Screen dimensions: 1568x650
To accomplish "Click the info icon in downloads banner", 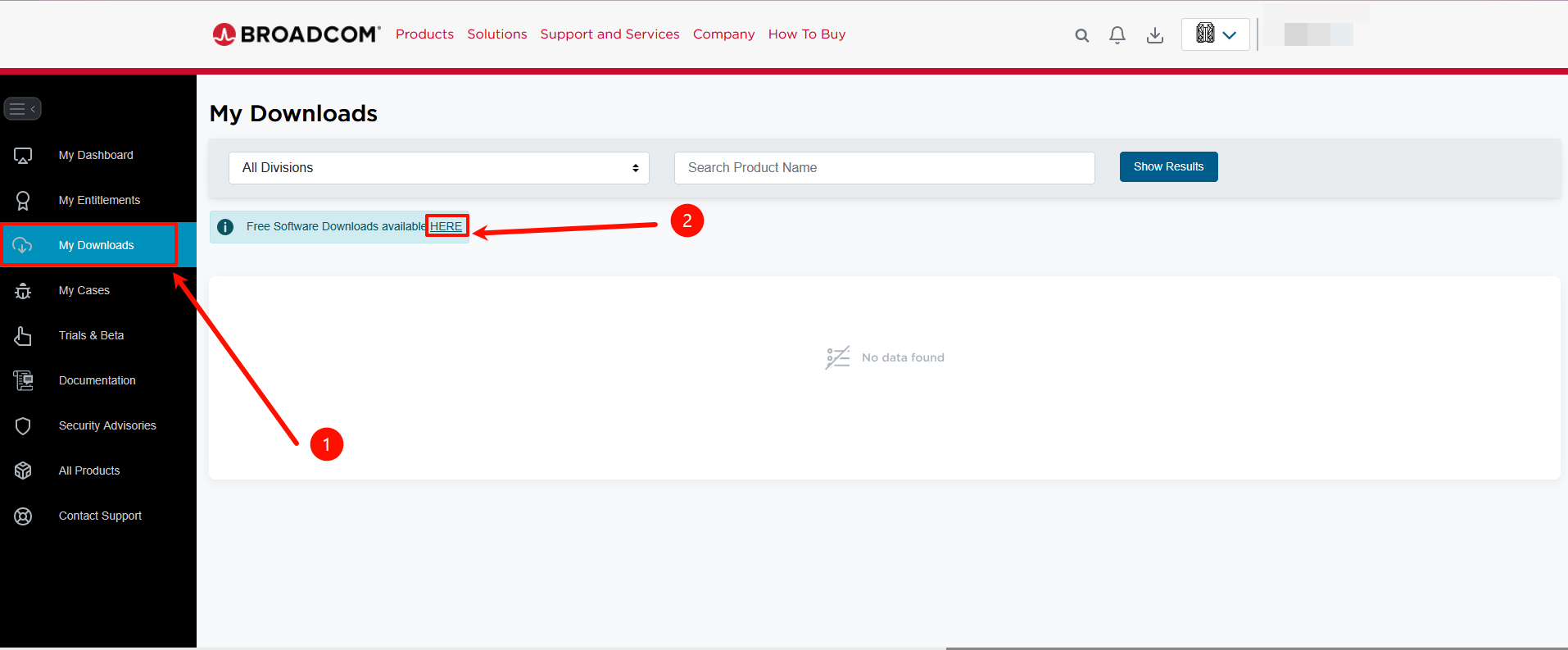I will pos(225,227).
